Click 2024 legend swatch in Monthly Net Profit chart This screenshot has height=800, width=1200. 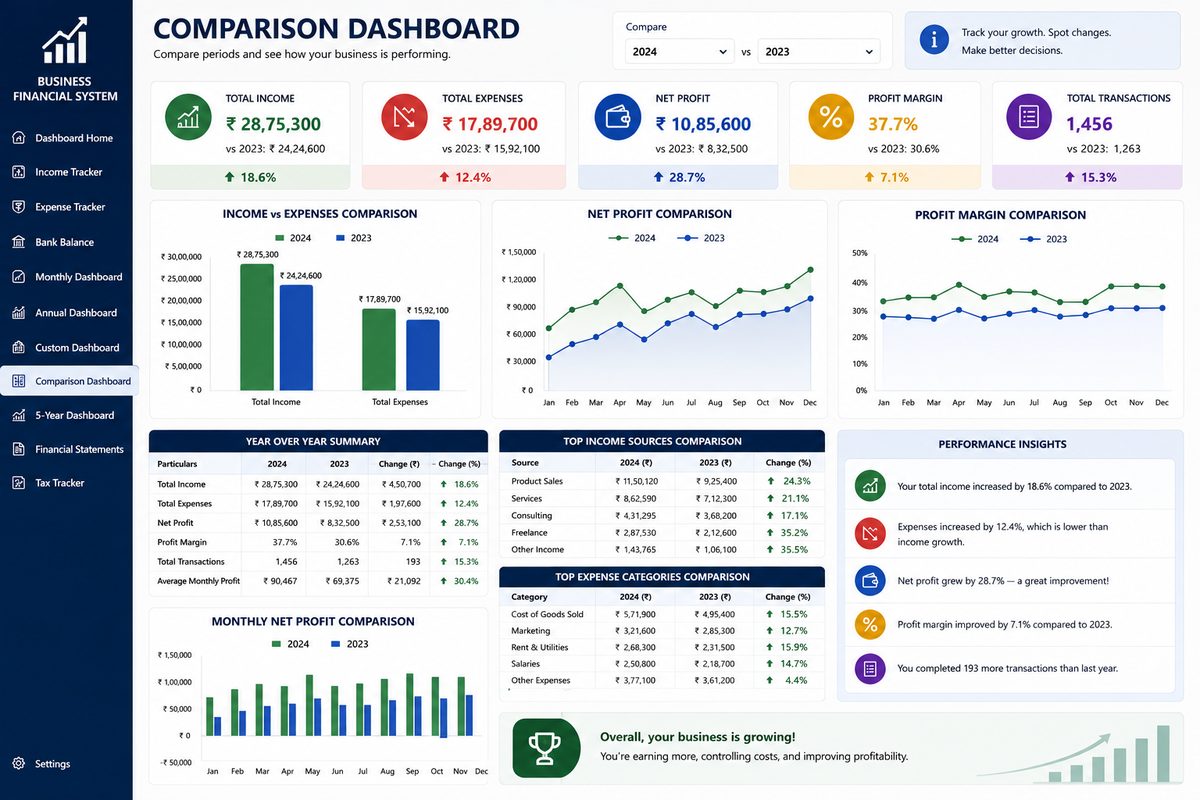(x=276, y=644)
